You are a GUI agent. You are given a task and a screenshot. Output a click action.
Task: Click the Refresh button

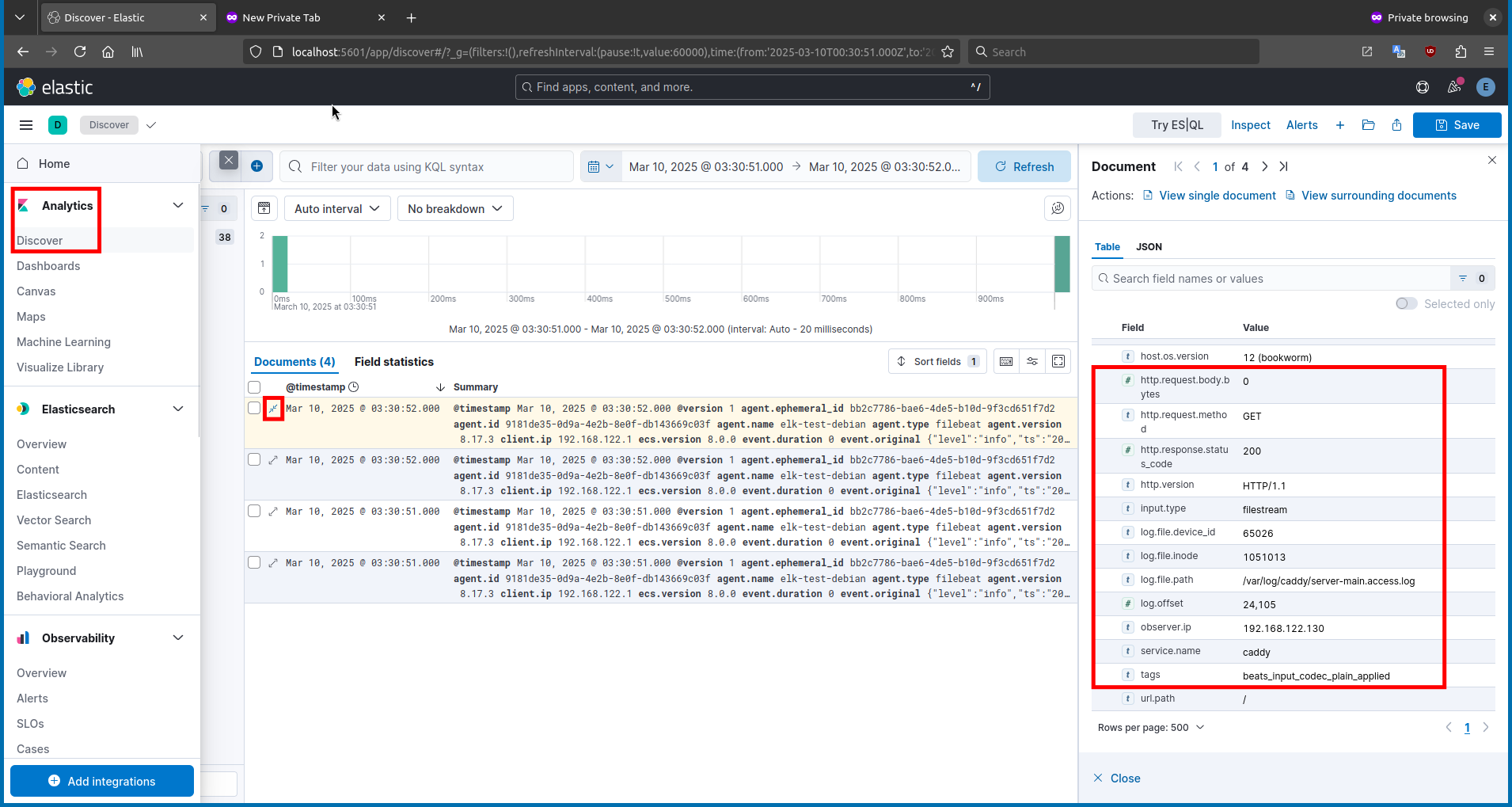pos(1024,166)
